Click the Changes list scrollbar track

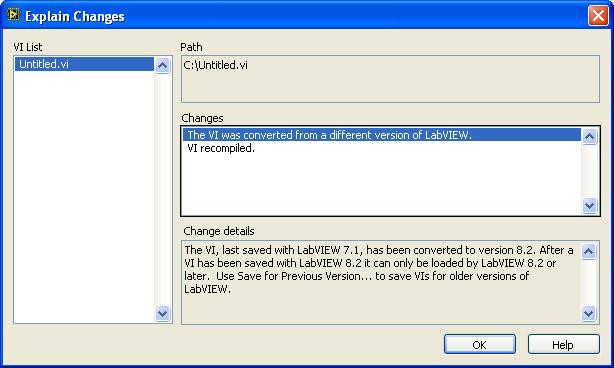tap(589, 171)
